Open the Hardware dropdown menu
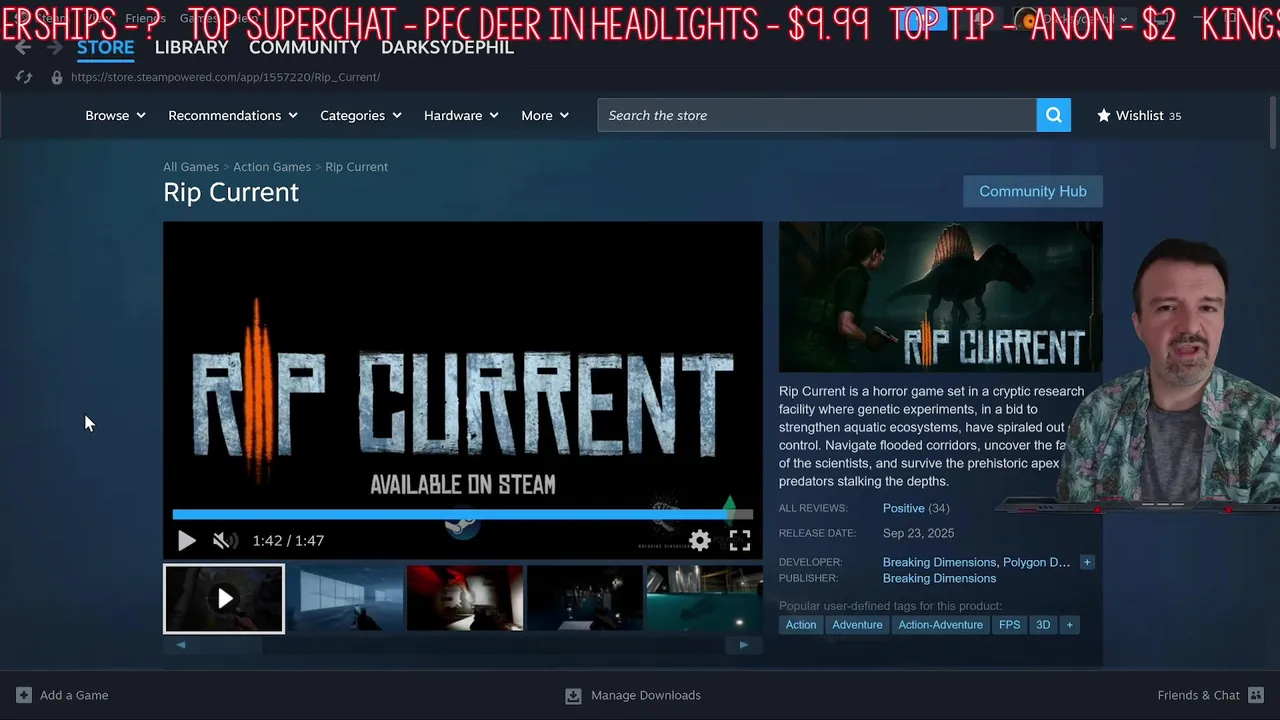The image size is (1280, 720). 461,115
